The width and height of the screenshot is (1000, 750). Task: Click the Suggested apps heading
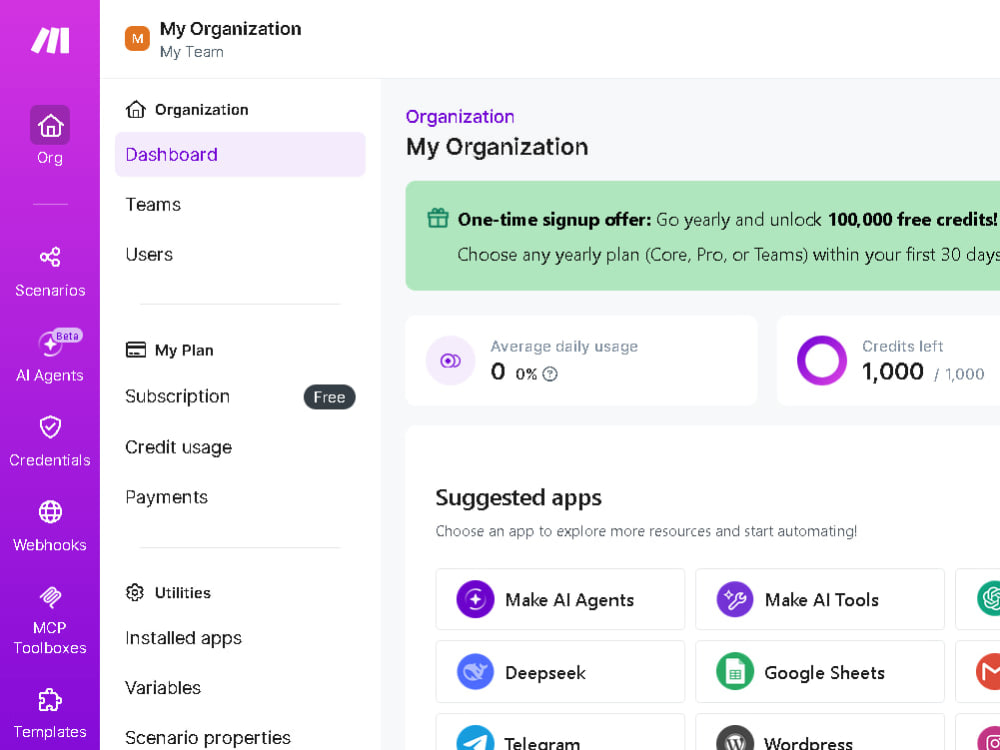(x=518, y=497)
